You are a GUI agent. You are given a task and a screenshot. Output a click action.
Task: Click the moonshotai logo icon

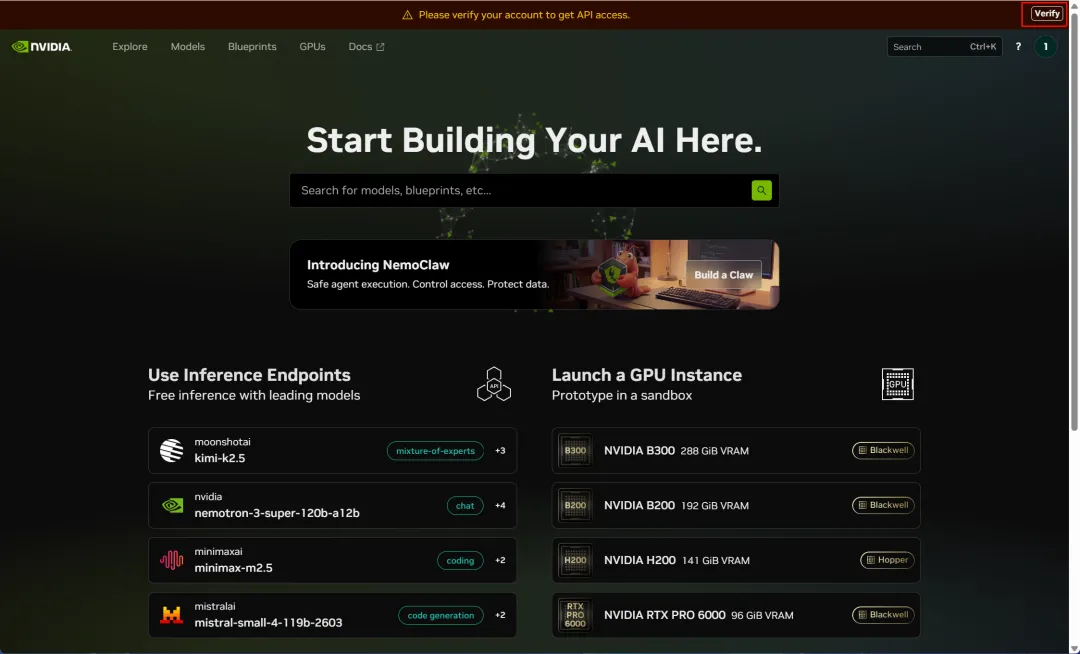click(x=172, y=450)
